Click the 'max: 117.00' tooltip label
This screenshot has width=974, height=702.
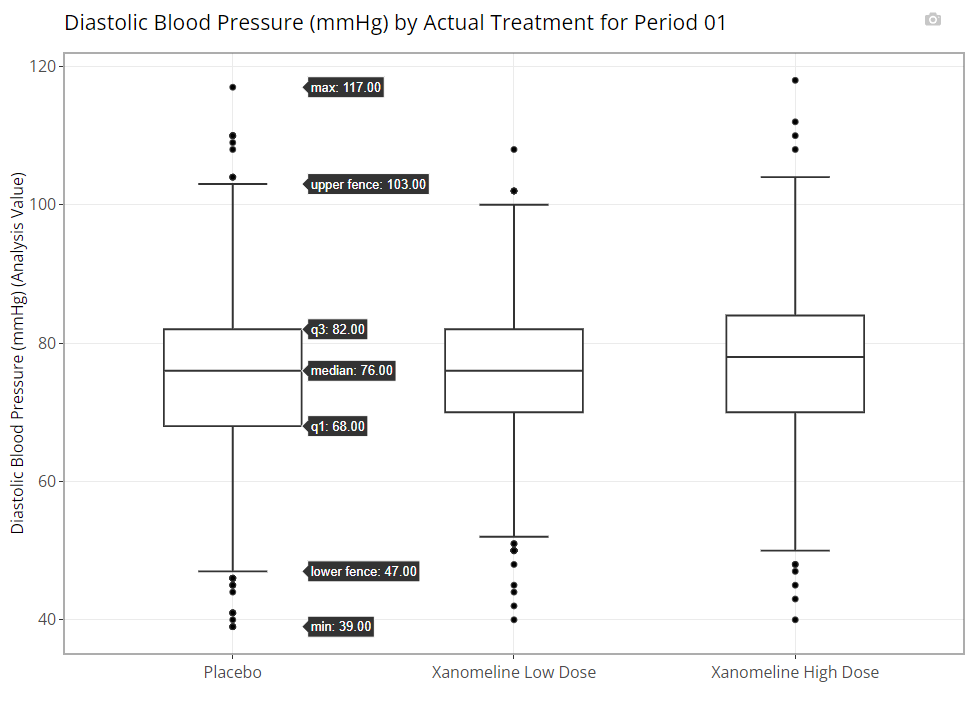[x=343, y=88]
